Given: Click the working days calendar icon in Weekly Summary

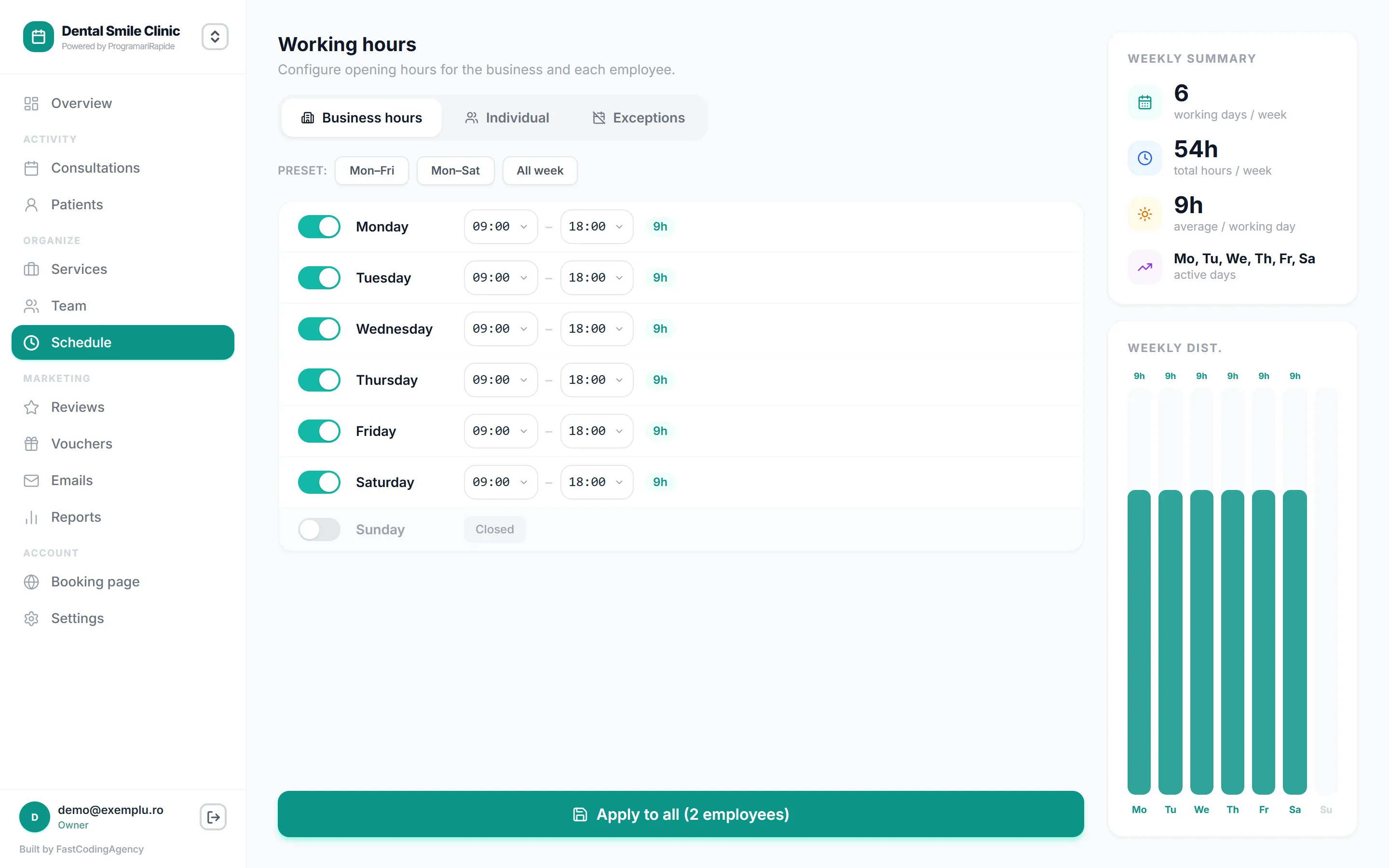Looking at the screenshot, I should click(x=1144, y=102).
